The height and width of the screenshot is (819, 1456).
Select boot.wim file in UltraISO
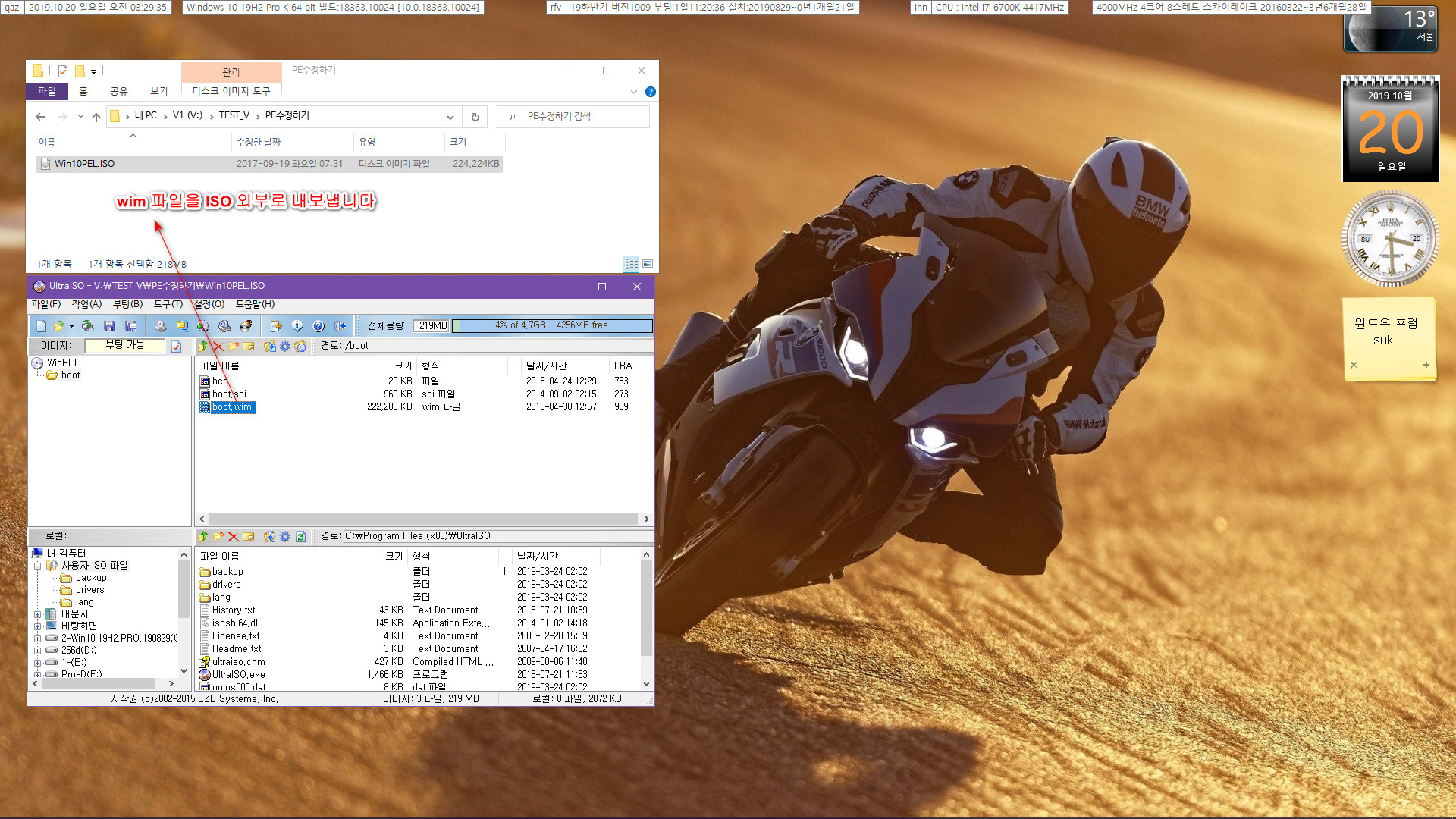pos(232,407)
